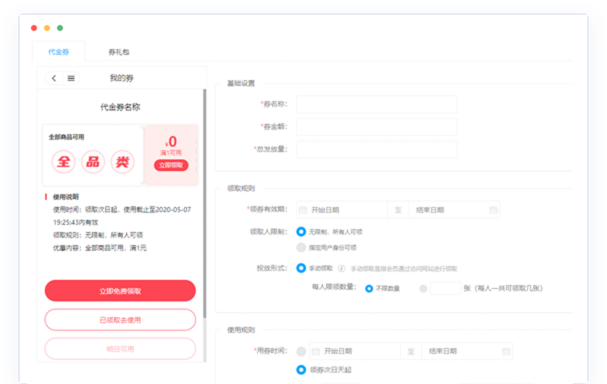
Task: Click the 满1可用 text on coupon
Action: click(x=171, y=153)
